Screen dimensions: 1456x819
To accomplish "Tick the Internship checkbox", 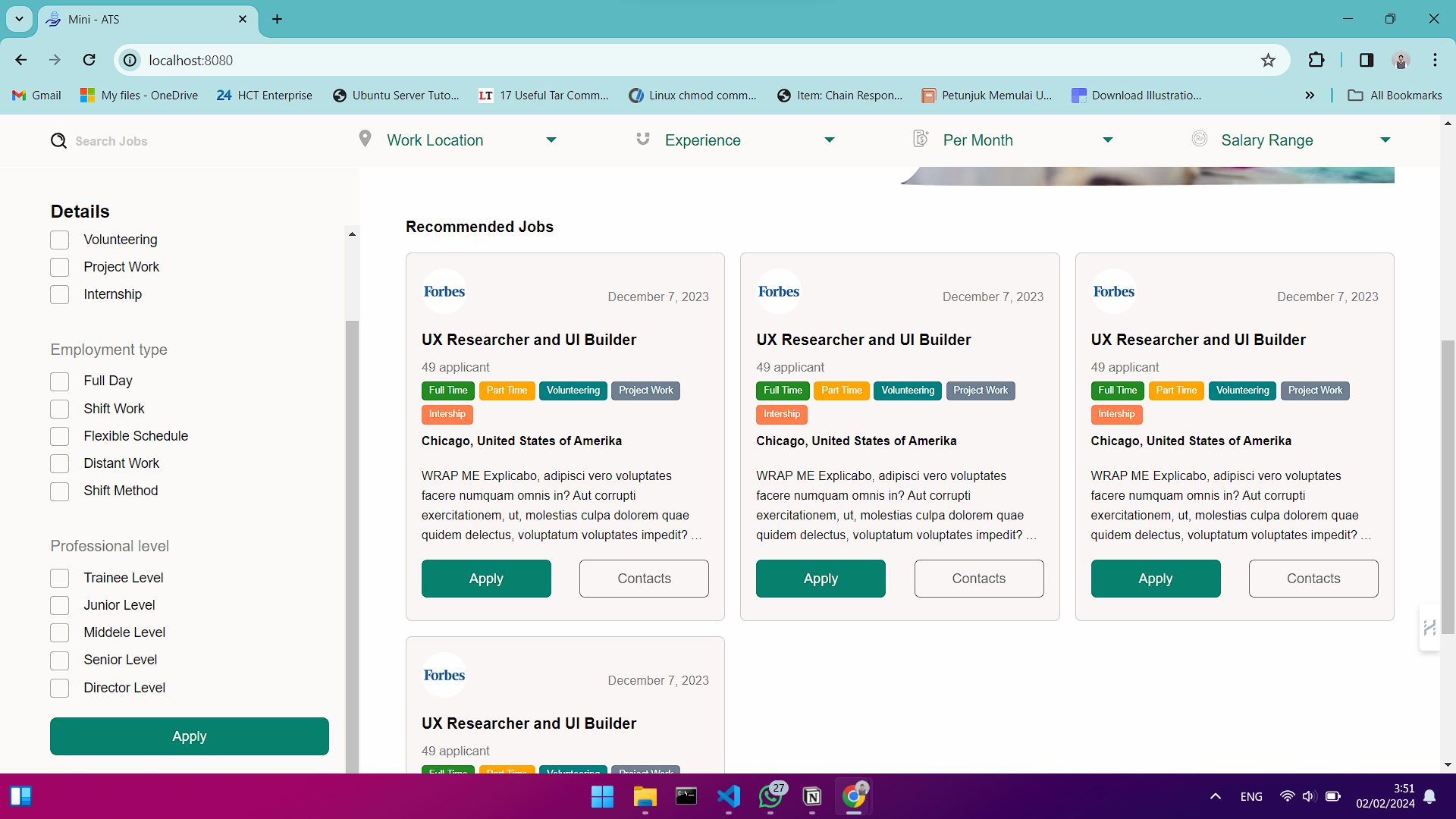I will pos(59,294).
